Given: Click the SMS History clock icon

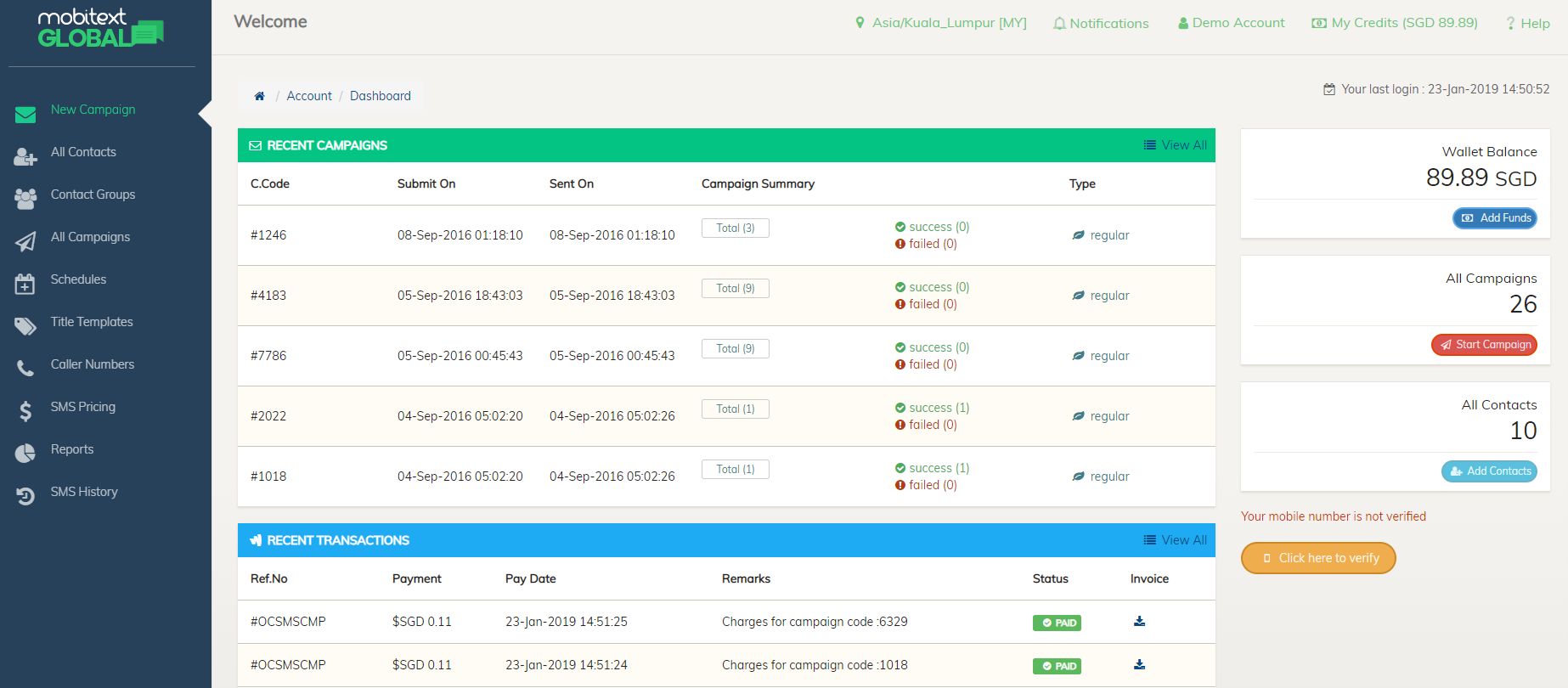Looking at the screenshot, I should [25, 496].
